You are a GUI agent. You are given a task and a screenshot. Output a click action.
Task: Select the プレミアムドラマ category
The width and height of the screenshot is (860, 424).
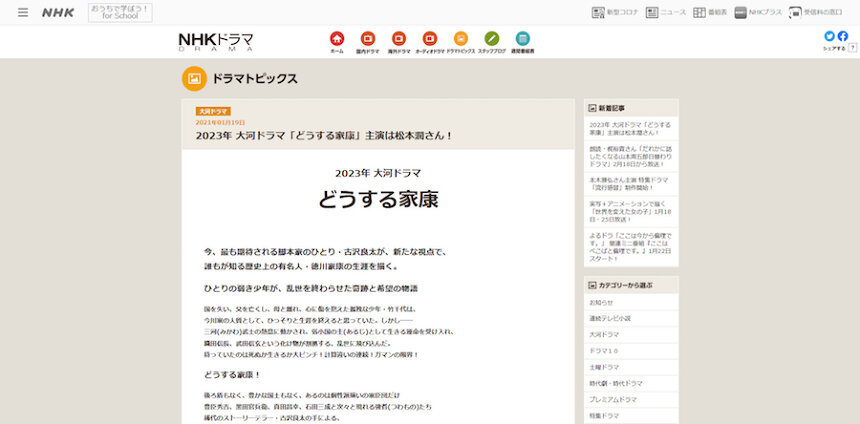(631, 399)
